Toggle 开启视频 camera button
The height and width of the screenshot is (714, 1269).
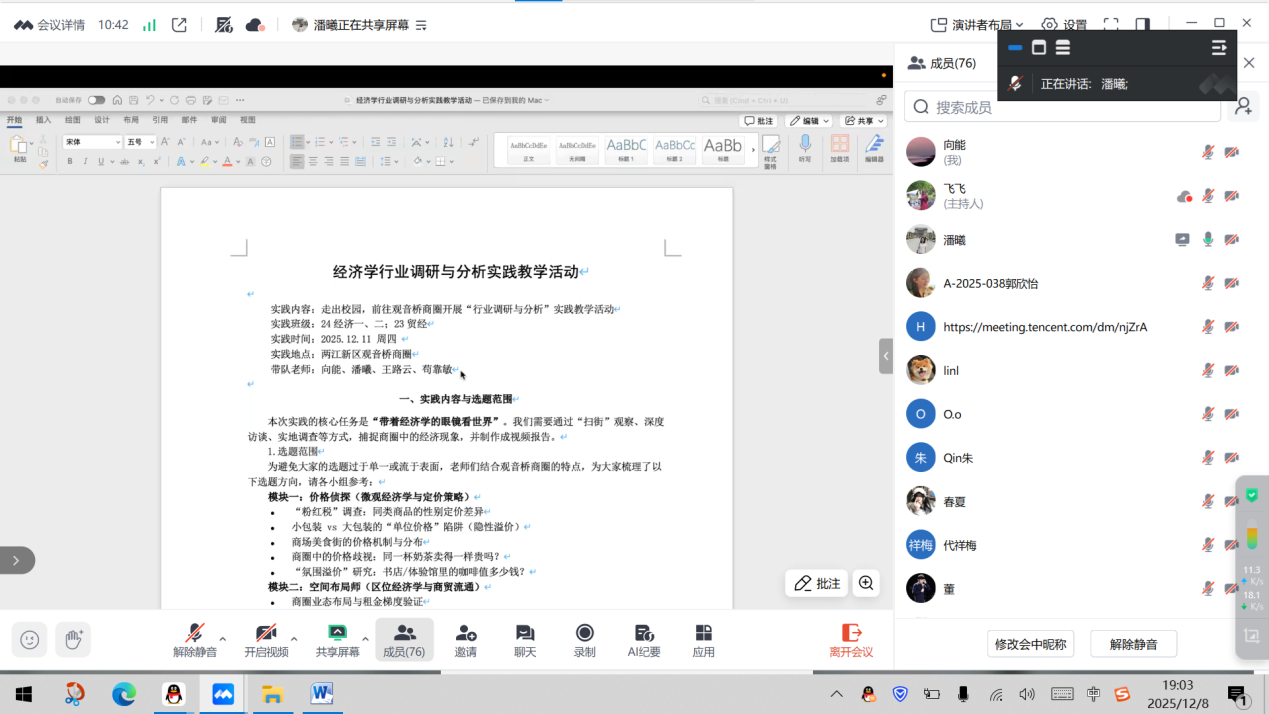(266, 640)
